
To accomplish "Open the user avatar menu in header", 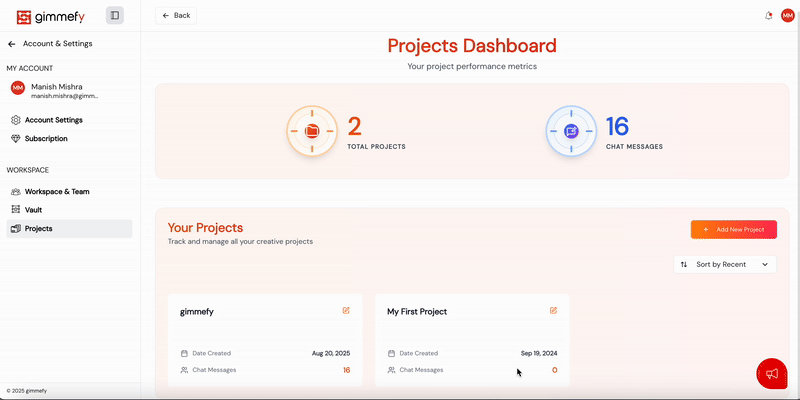I will click(787, 16).
